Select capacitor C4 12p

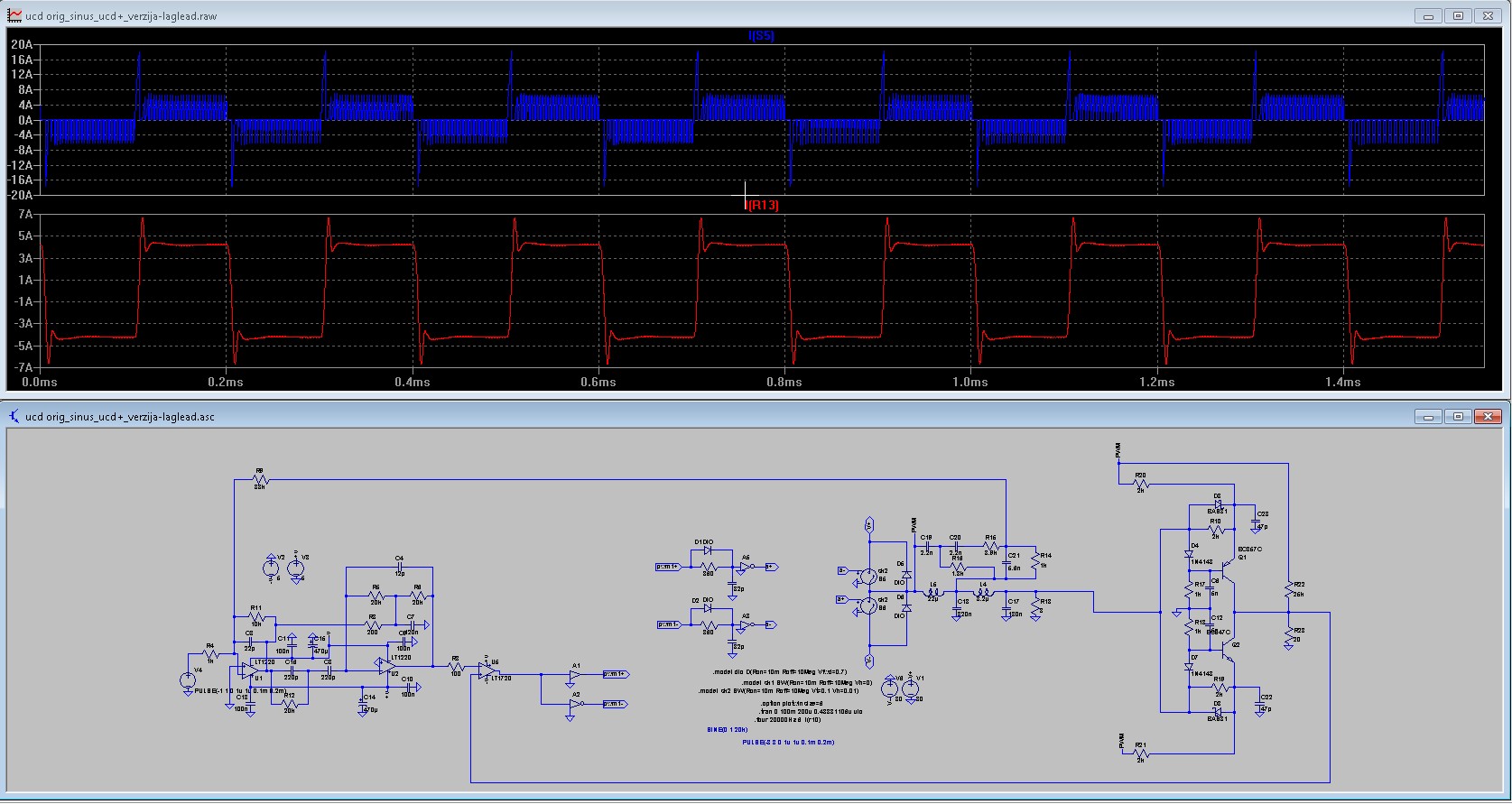pyautogui.click(x=400, y=565)
